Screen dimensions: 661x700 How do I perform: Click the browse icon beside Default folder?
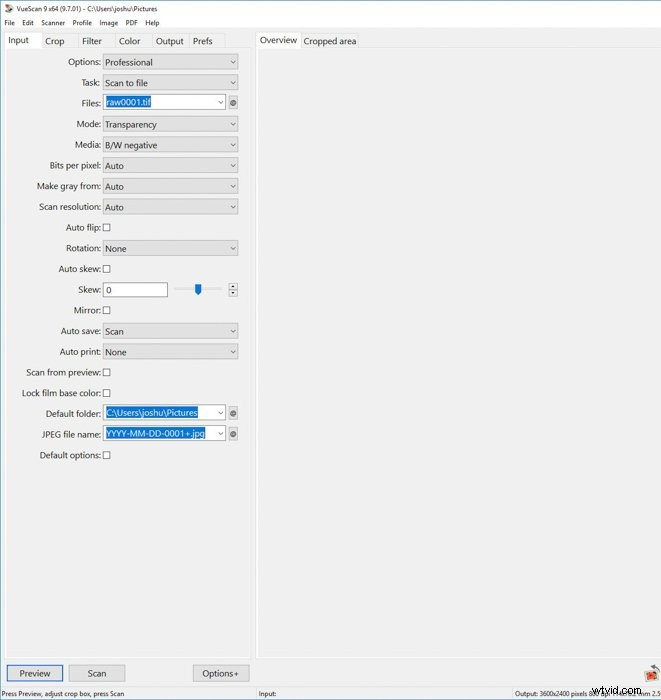(233, 413)
